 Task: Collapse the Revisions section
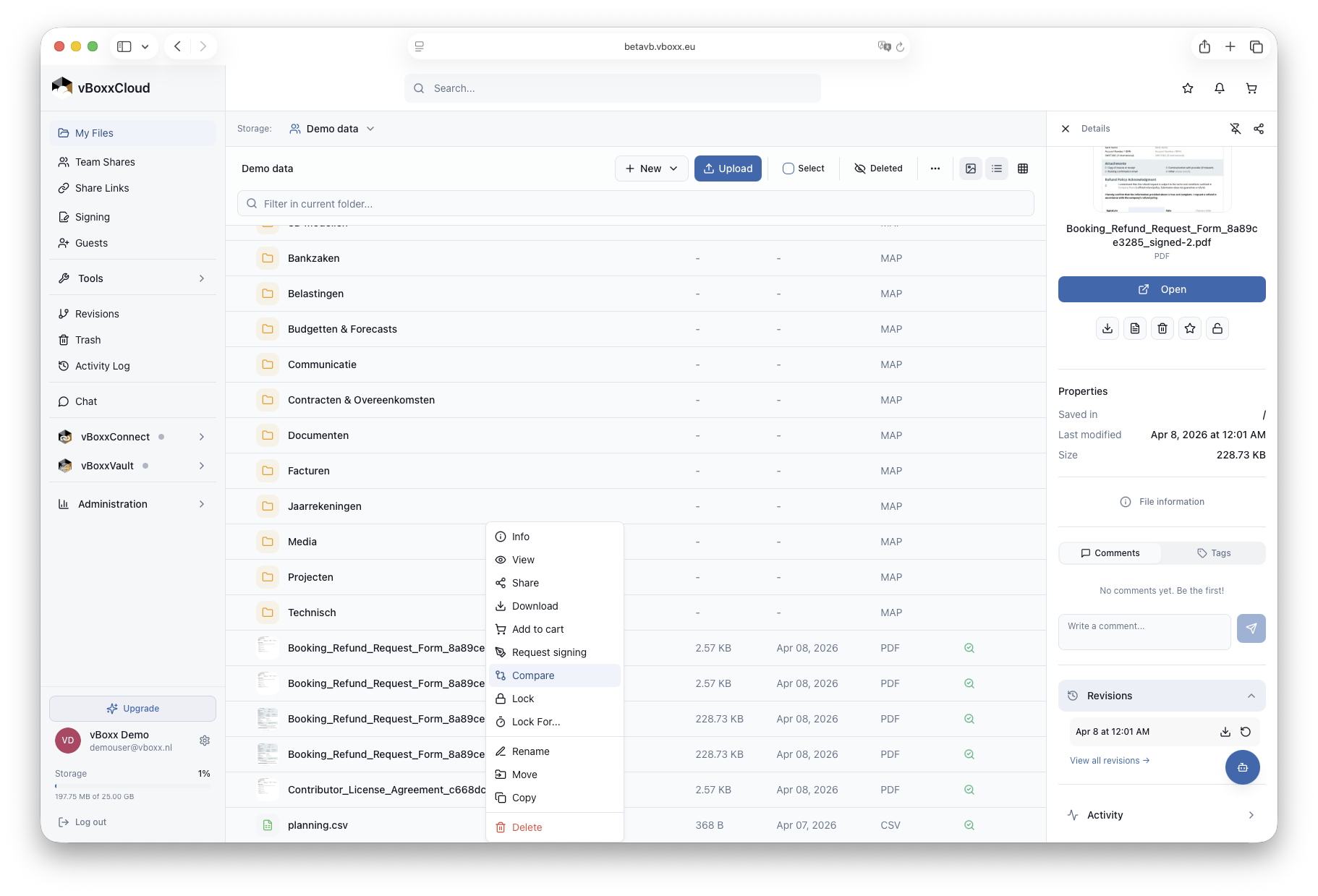(x=1162, y=696)
